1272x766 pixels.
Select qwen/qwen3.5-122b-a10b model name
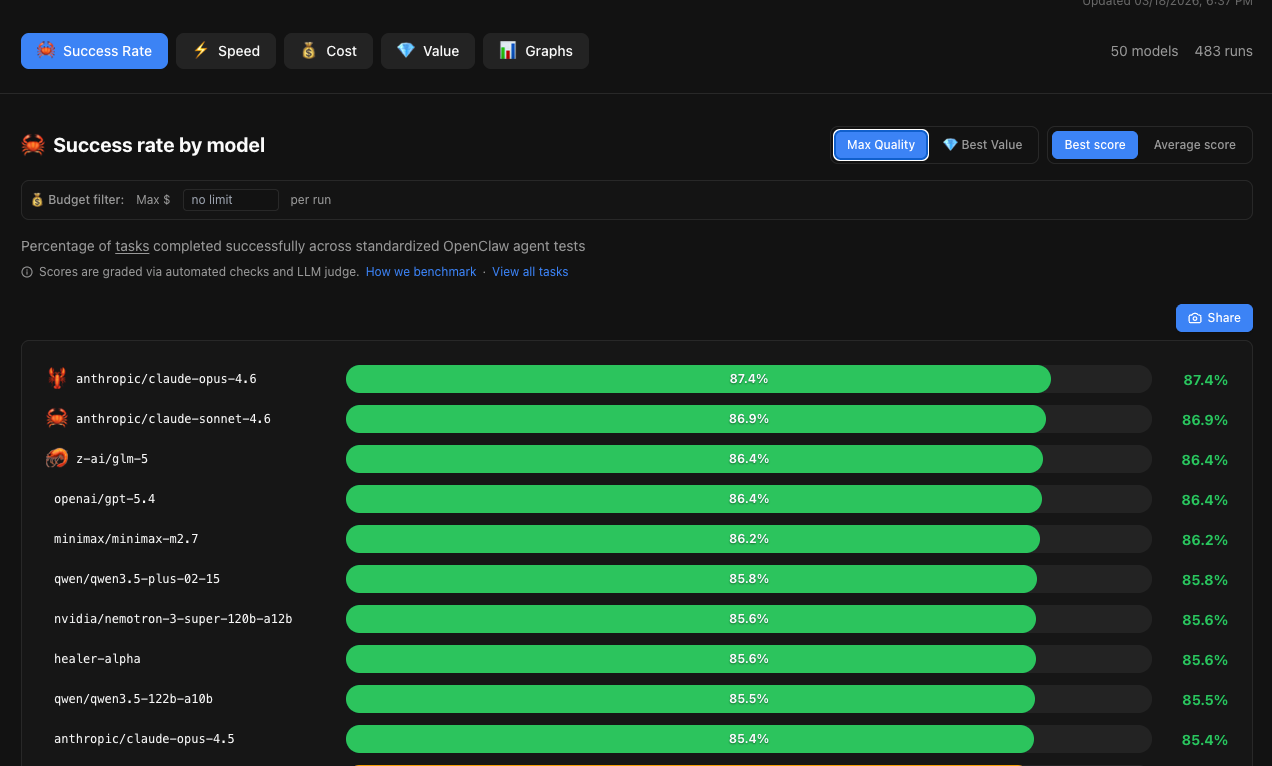pyautogui.click(x=133, y=699)
